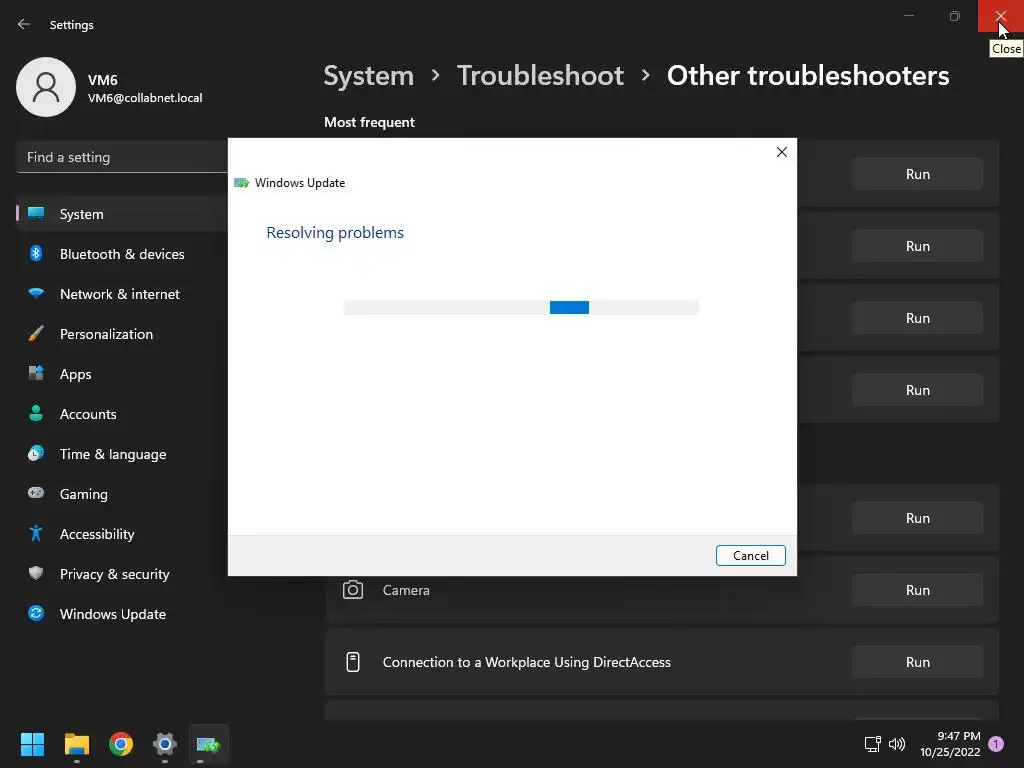Click the Camera troubleshooter icon
Viewport: 1024px width, 768px height.
pos(353,590)
